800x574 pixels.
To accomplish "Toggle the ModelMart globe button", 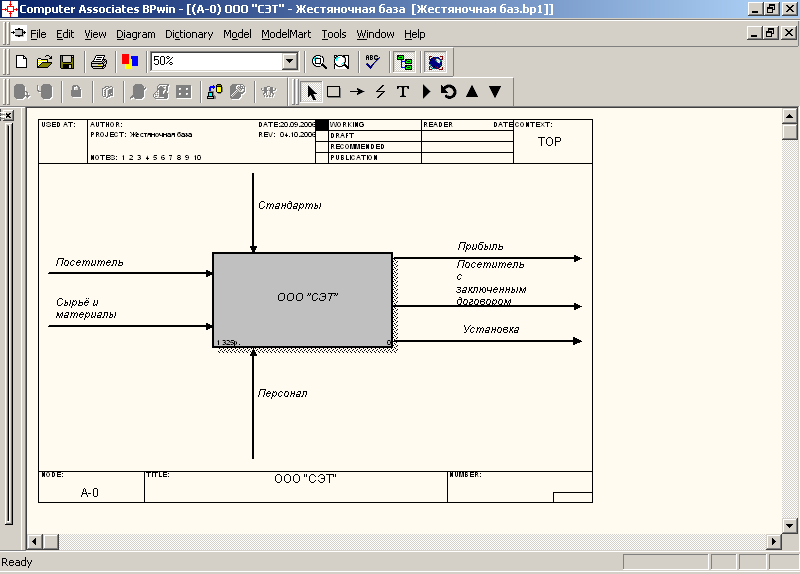I will (435, 62).
